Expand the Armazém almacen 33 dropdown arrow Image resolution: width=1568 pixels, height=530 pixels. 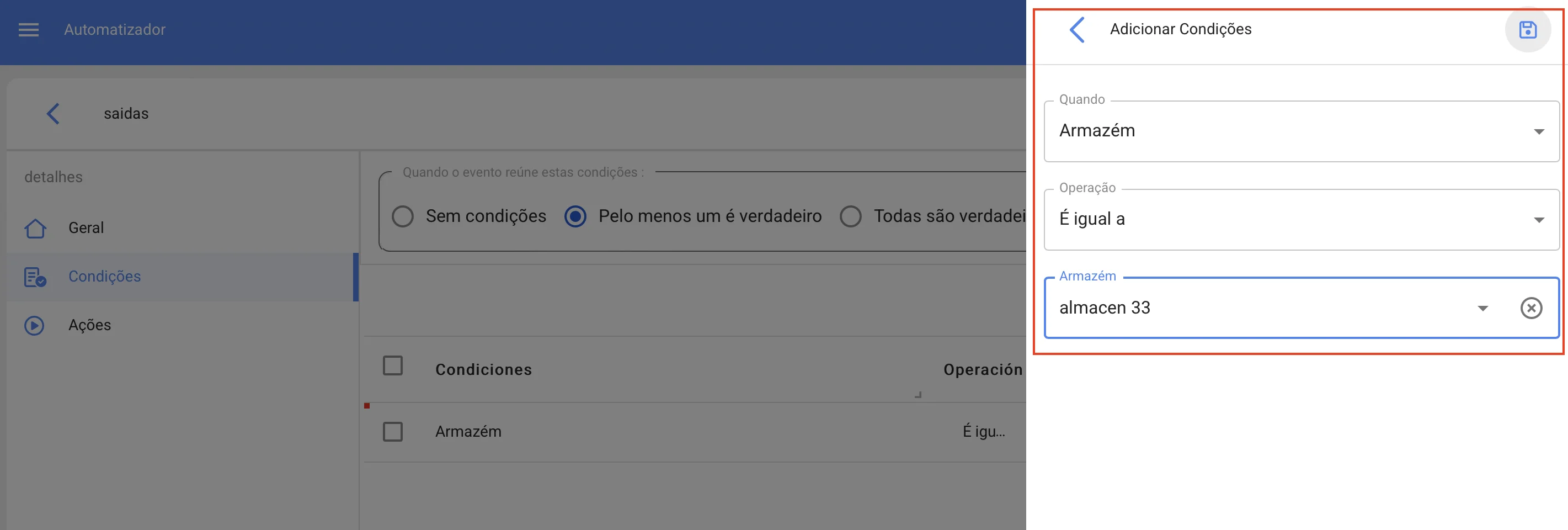[x=1483, y=308]
